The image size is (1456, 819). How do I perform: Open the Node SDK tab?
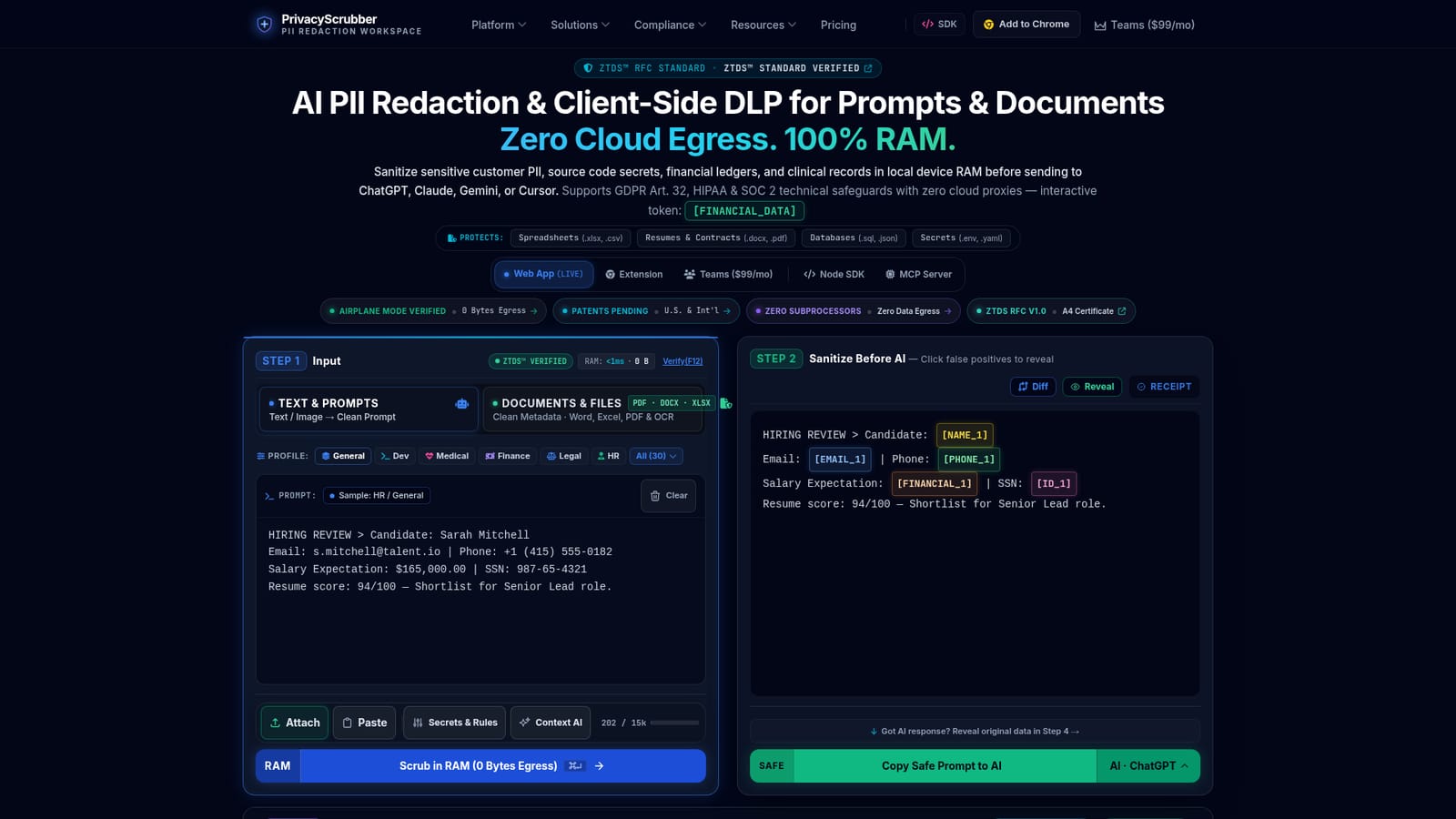tap(834, 274)
